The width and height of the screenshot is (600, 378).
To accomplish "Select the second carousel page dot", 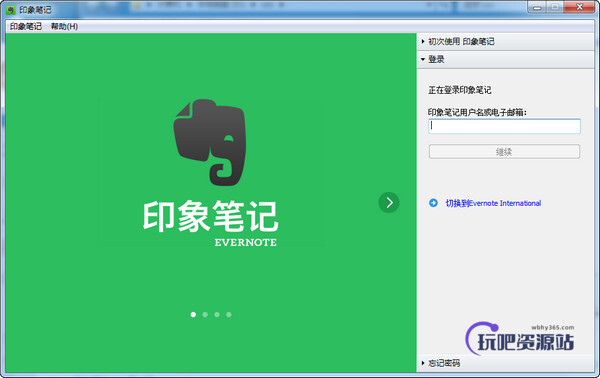I will [x=205, y=314].
